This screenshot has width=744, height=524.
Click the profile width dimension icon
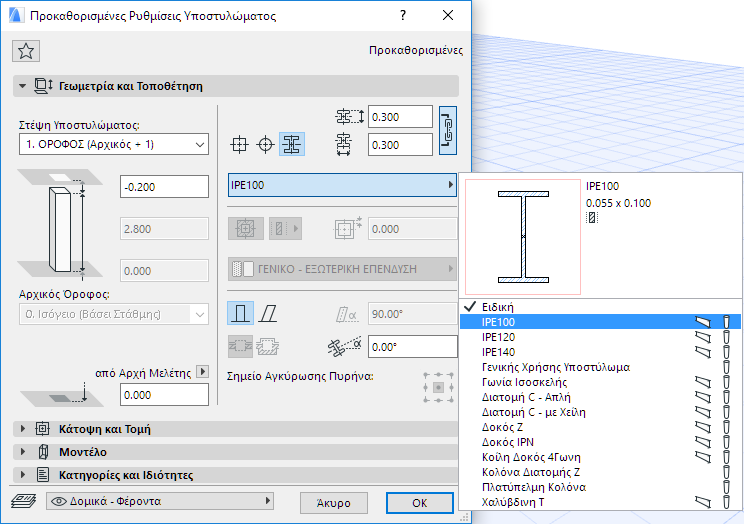[x=344, y=144]
